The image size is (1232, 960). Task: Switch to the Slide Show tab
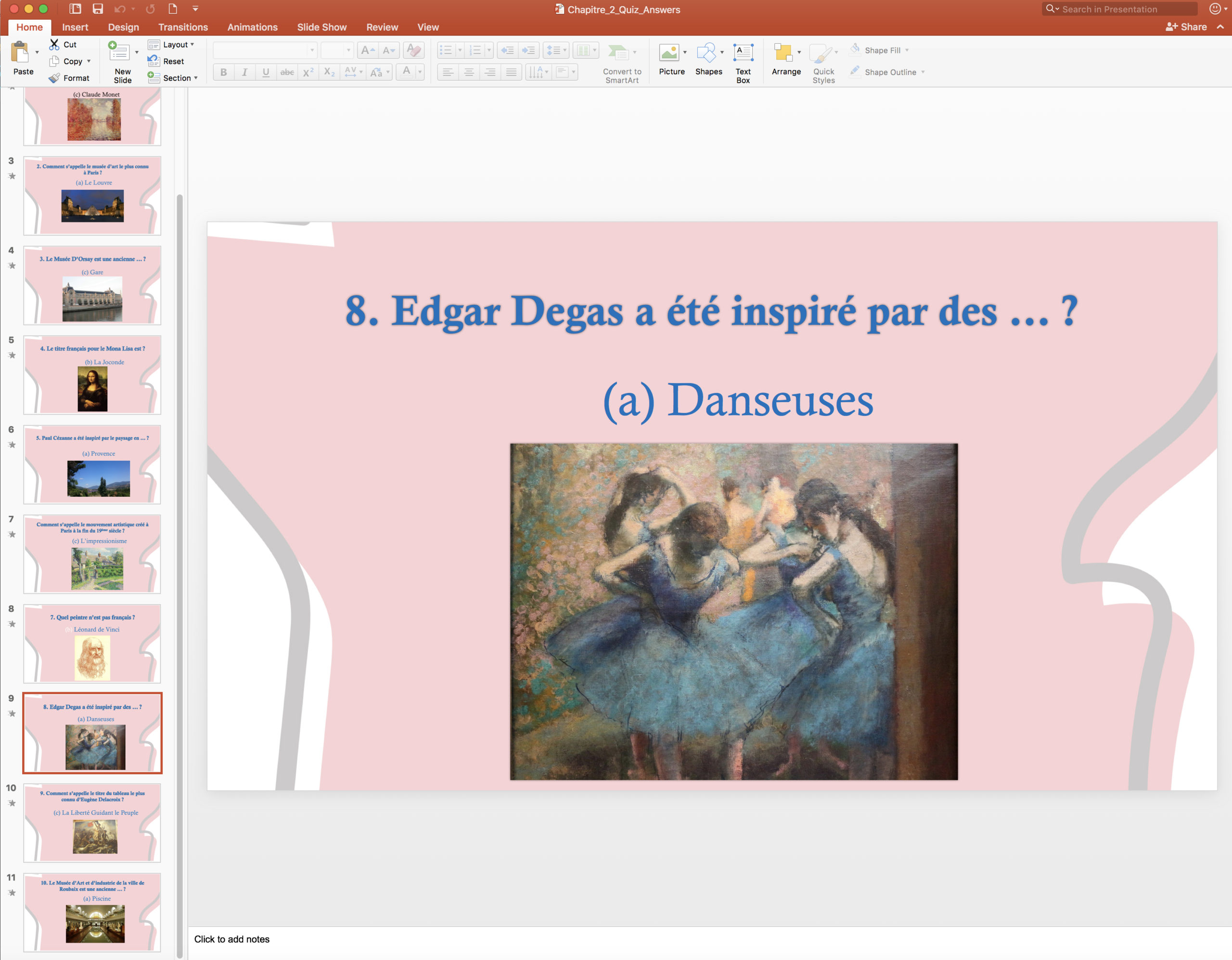[x=321, y=27]
